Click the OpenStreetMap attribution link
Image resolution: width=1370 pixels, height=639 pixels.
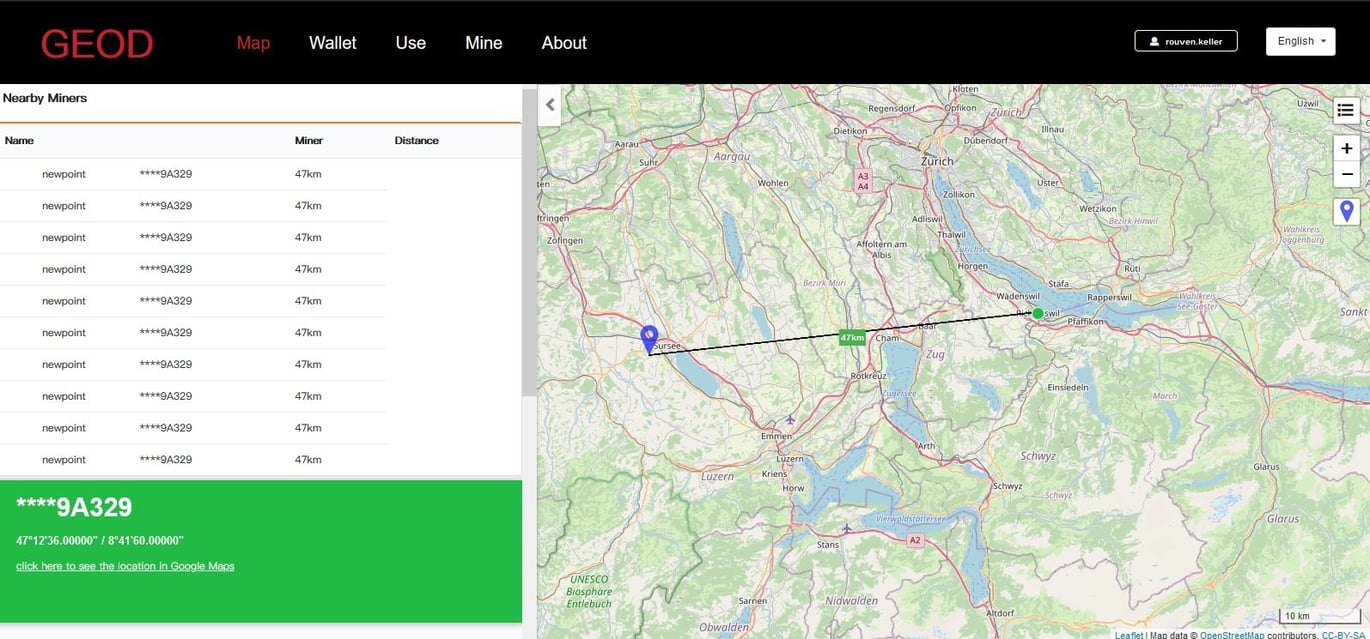pyautogui.click(x=1233, y=634)
